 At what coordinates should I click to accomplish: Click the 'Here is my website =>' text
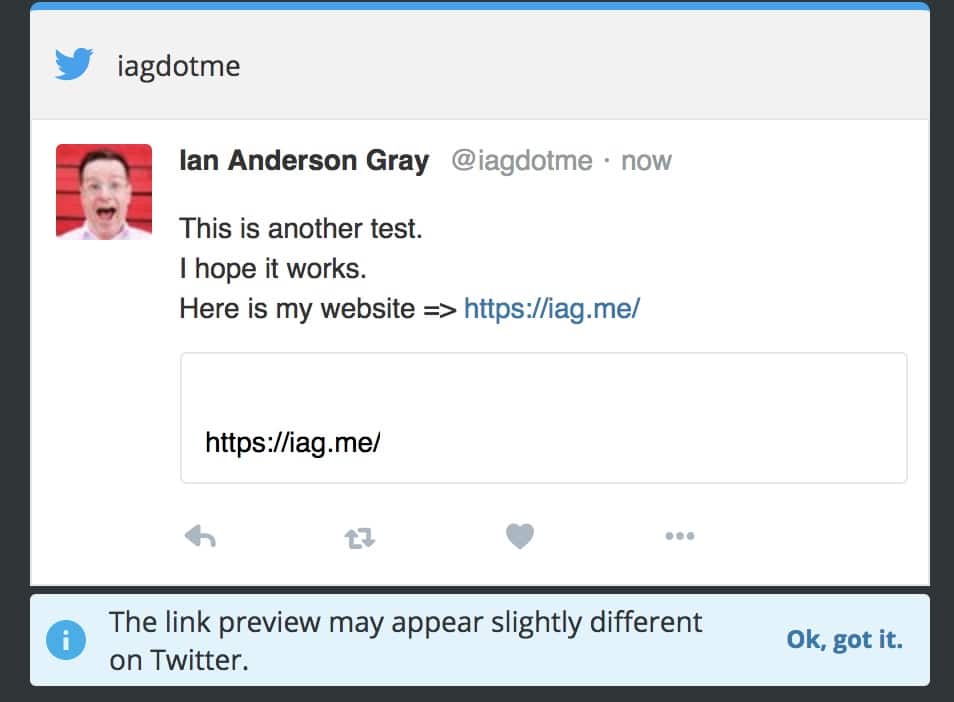tap(318, 308)
